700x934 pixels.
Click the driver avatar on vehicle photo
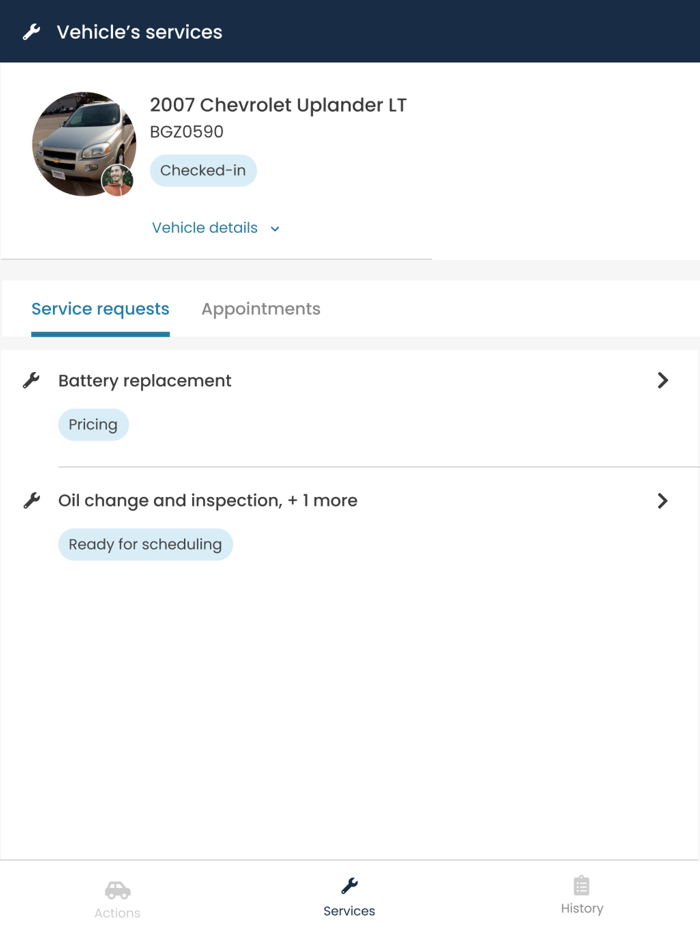[117, 180]
